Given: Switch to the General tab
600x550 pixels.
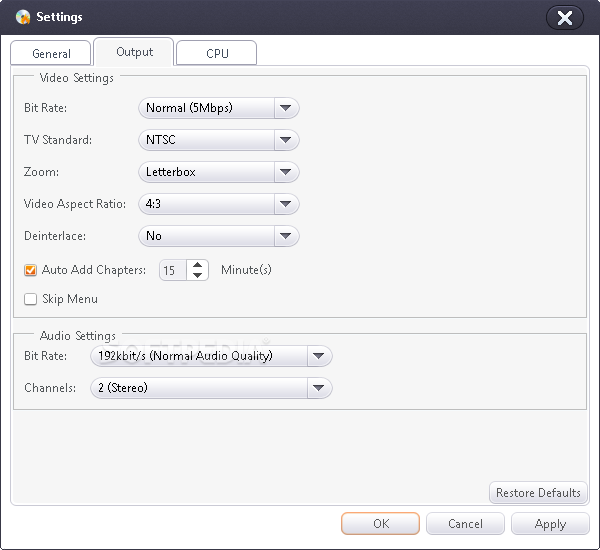Looking at the screenshot, I should click(51, 53).
